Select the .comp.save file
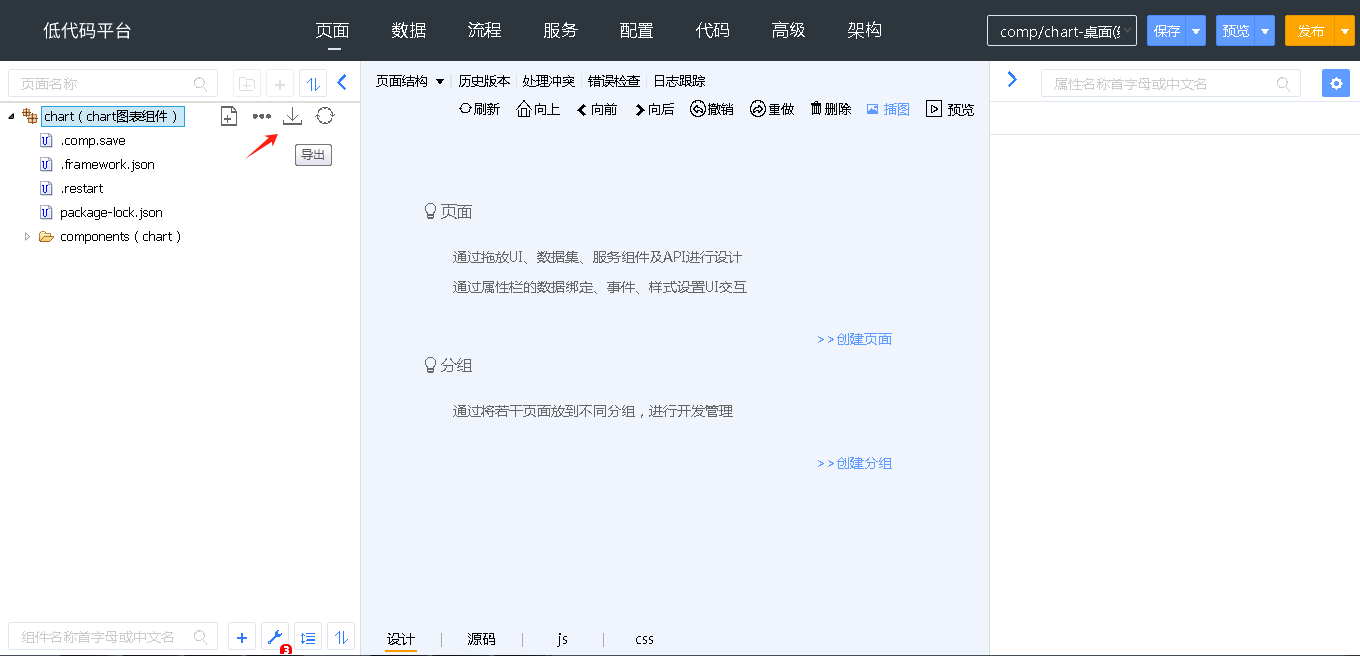The width and height of the screenshot is (1360, 656). [x=93, y=141]
